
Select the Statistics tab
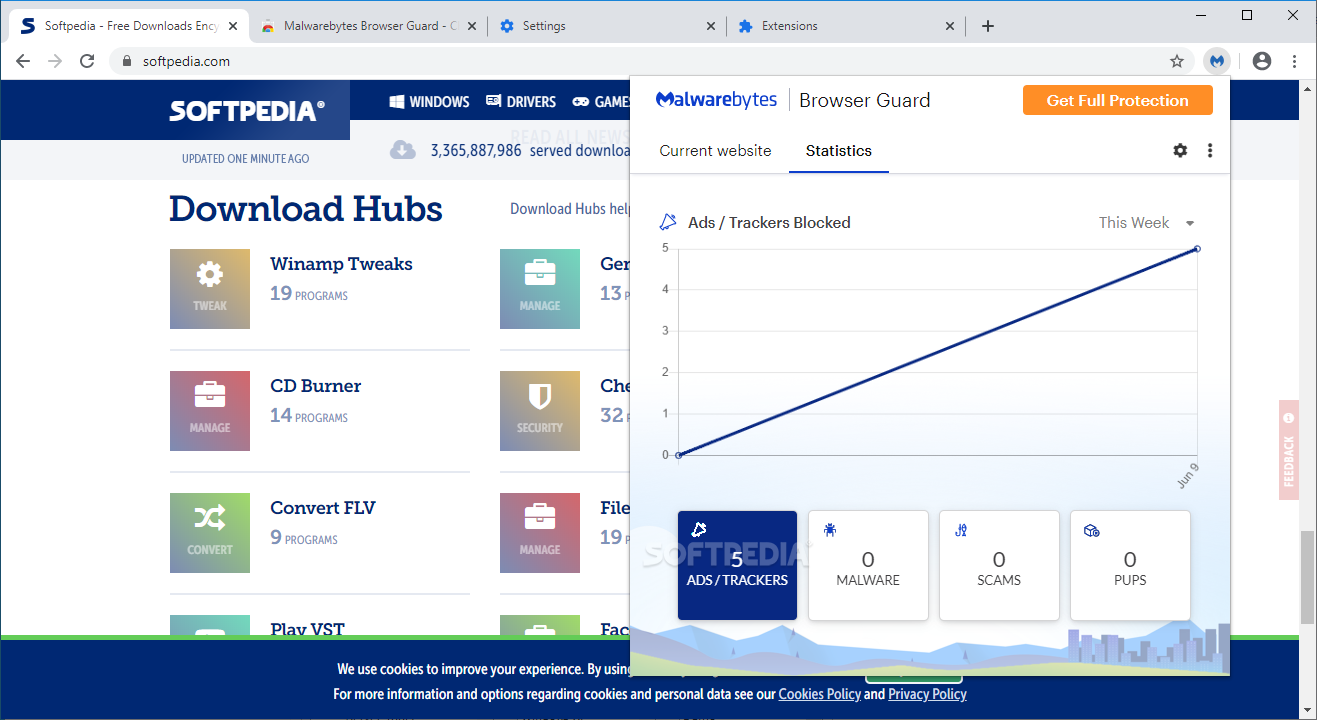coord(839,151)
